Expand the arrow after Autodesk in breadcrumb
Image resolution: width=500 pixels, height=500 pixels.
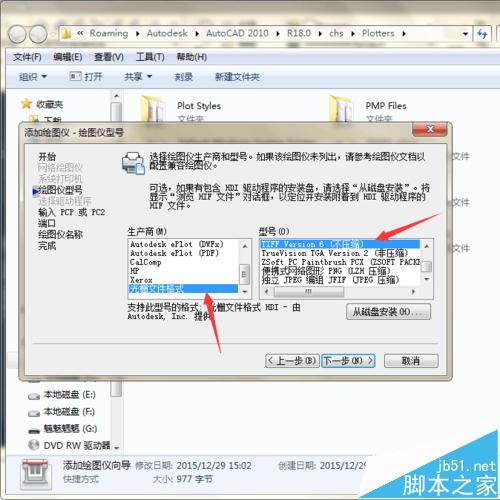(197, 34)
